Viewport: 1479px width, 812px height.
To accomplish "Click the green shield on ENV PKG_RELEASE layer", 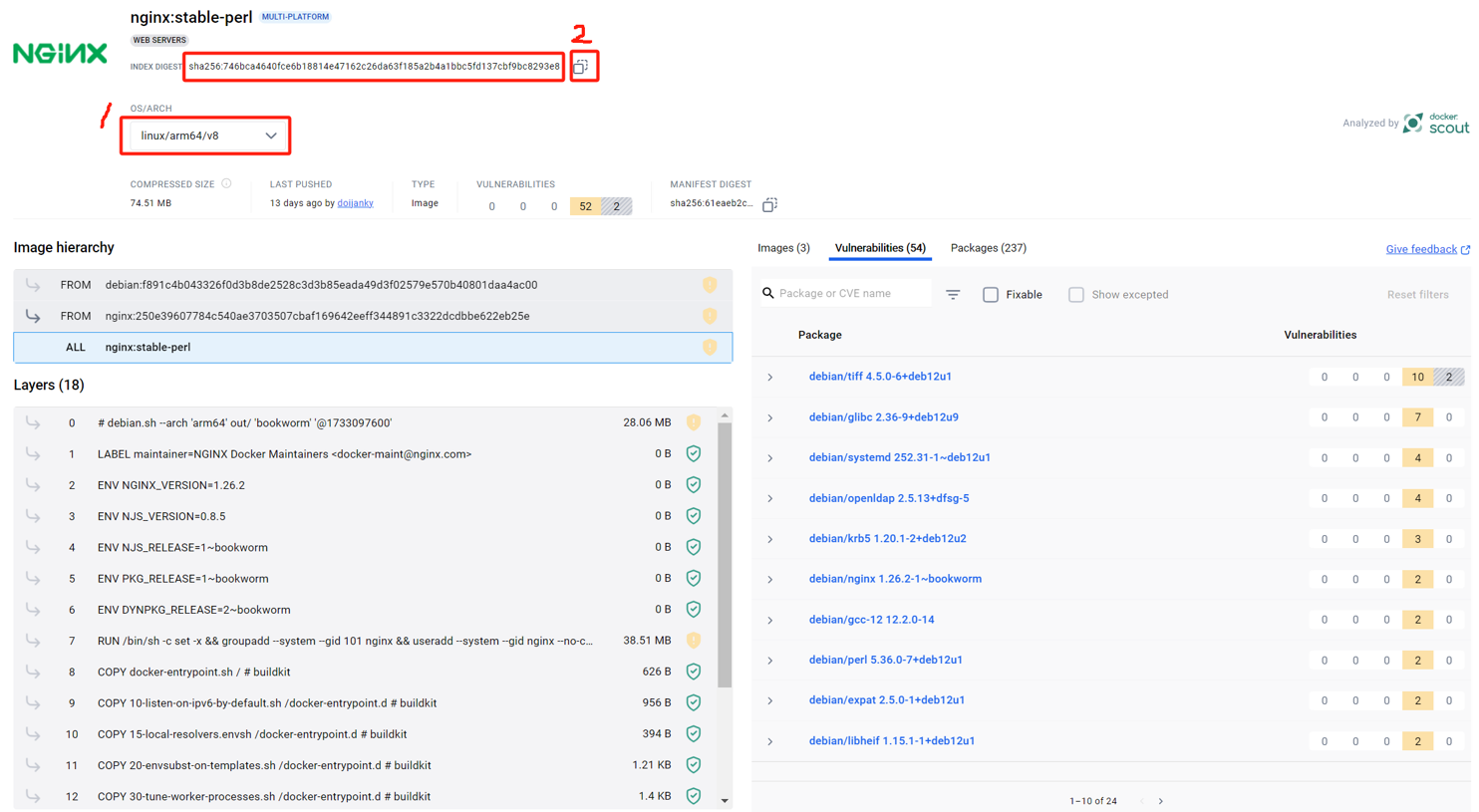I will (x=694, y=578).
